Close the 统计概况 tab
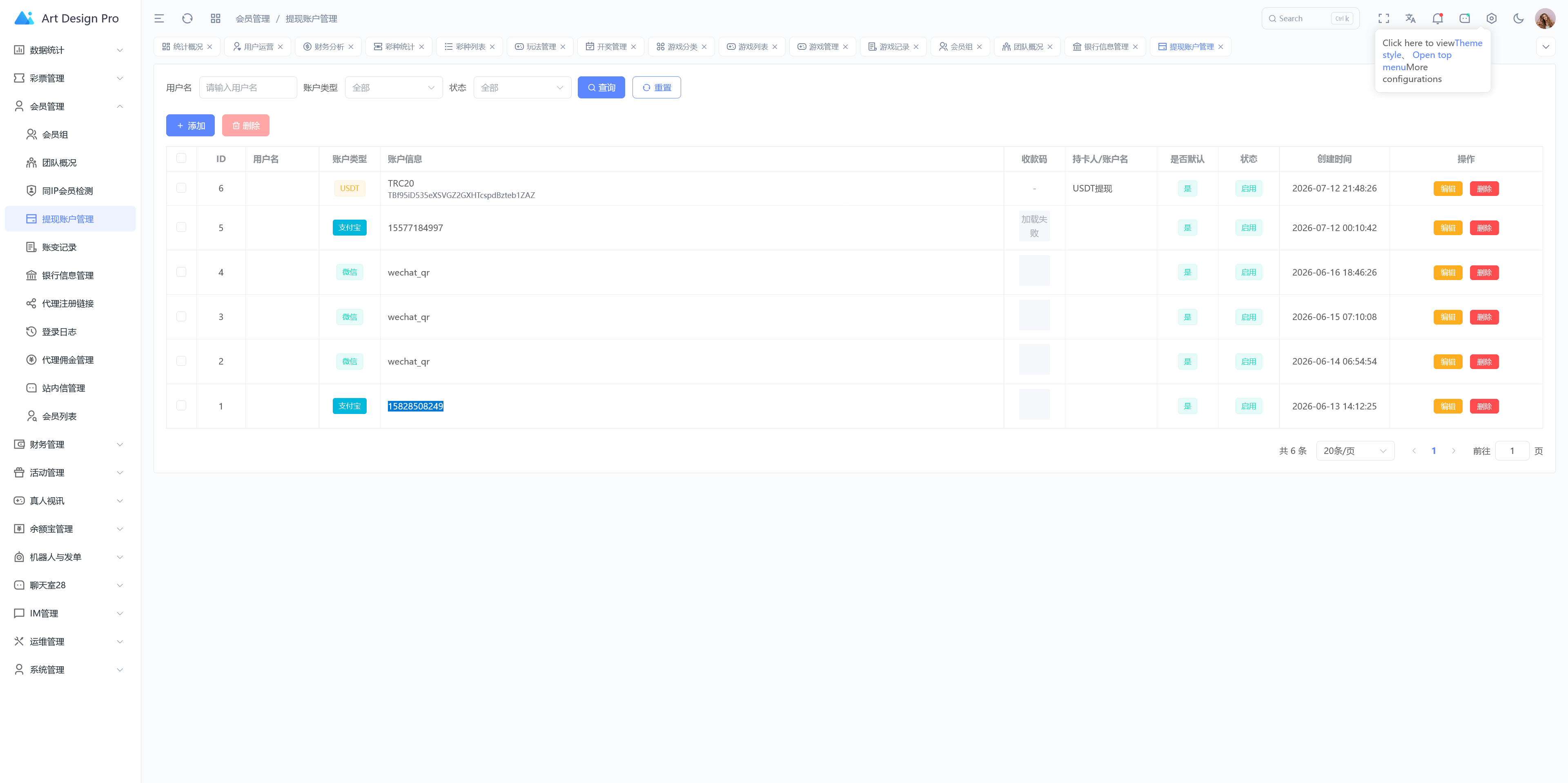The width and height of the screenshot is (1568, 783). click(x=210, y=47)
